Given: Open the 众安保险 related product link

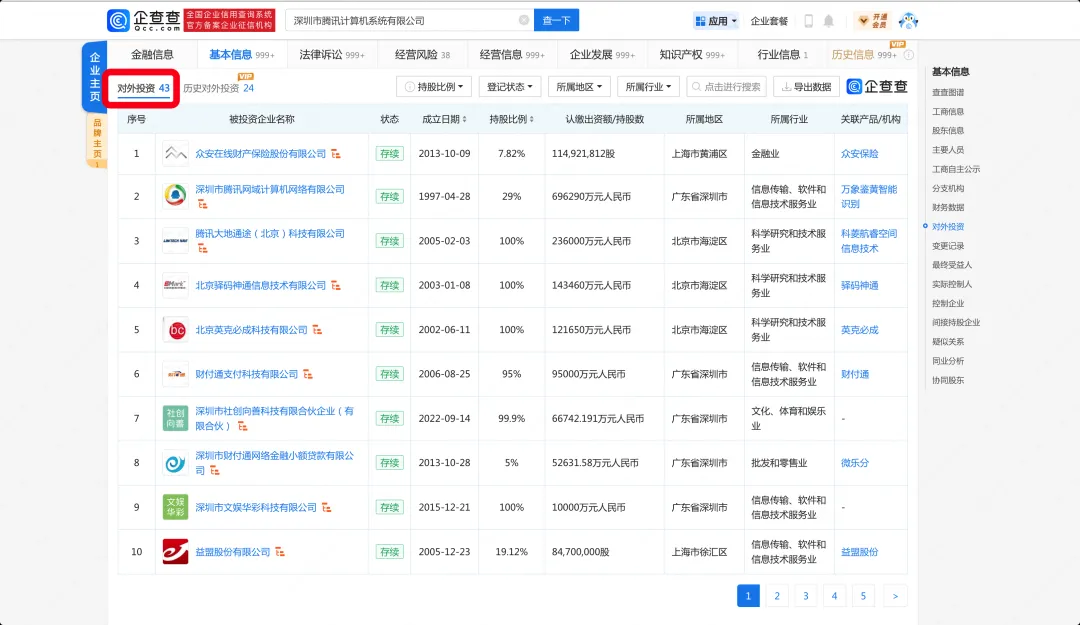Looking at the screenshot, I should (x=860, y=154).
